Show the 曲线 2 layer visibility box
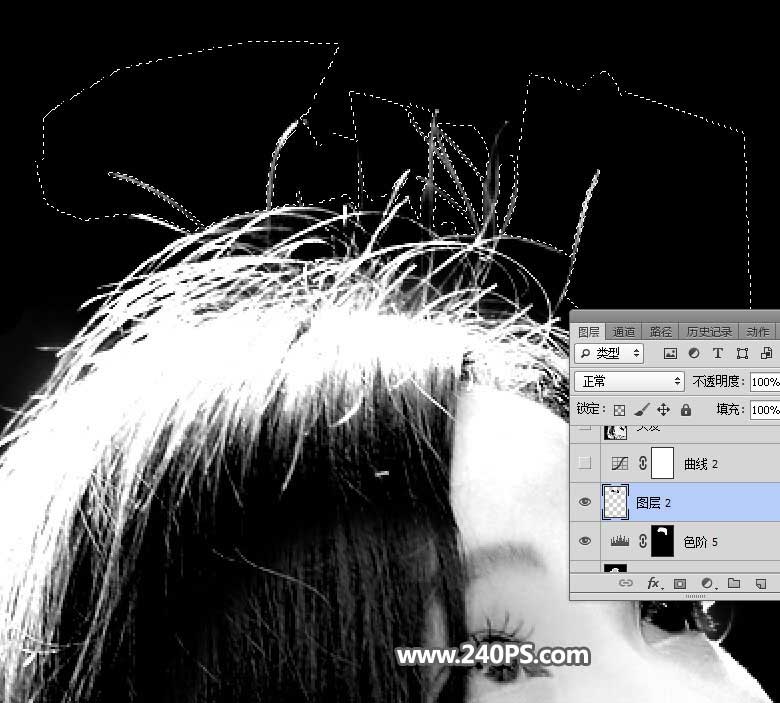This screenshot has height=703, width=780. (x=585, y=463)
